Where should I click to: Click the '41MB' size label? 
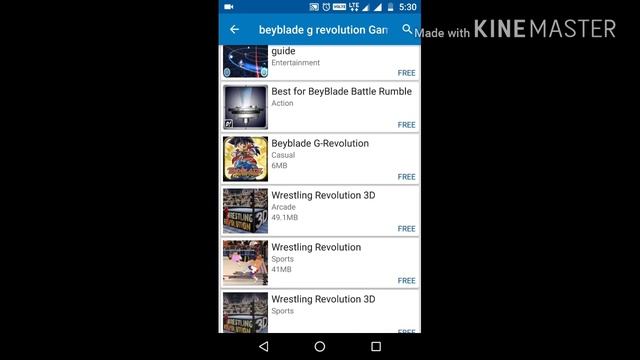pyautogui.click(x=281, y=269)
